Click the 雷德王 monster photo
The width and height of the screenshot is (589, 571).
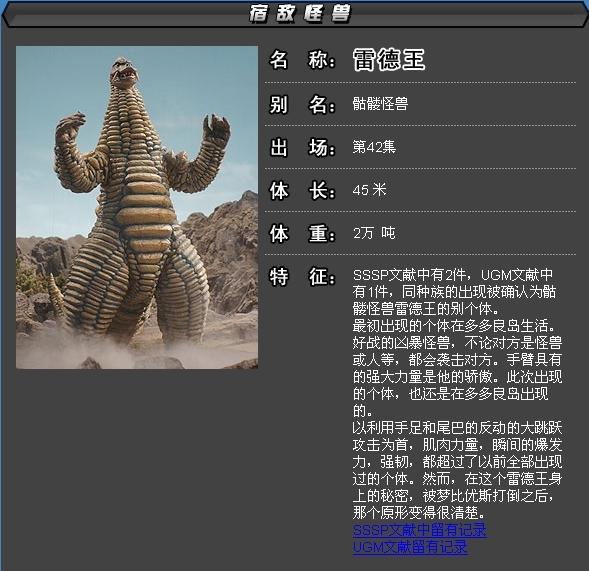[137, 207]
